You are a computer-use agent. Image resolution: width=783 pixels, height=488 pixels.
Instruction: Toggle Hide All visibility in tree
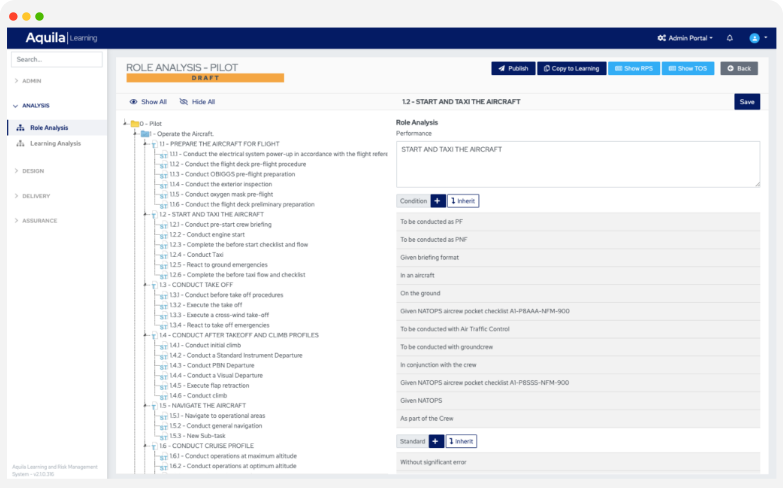[x=197, y=102]
